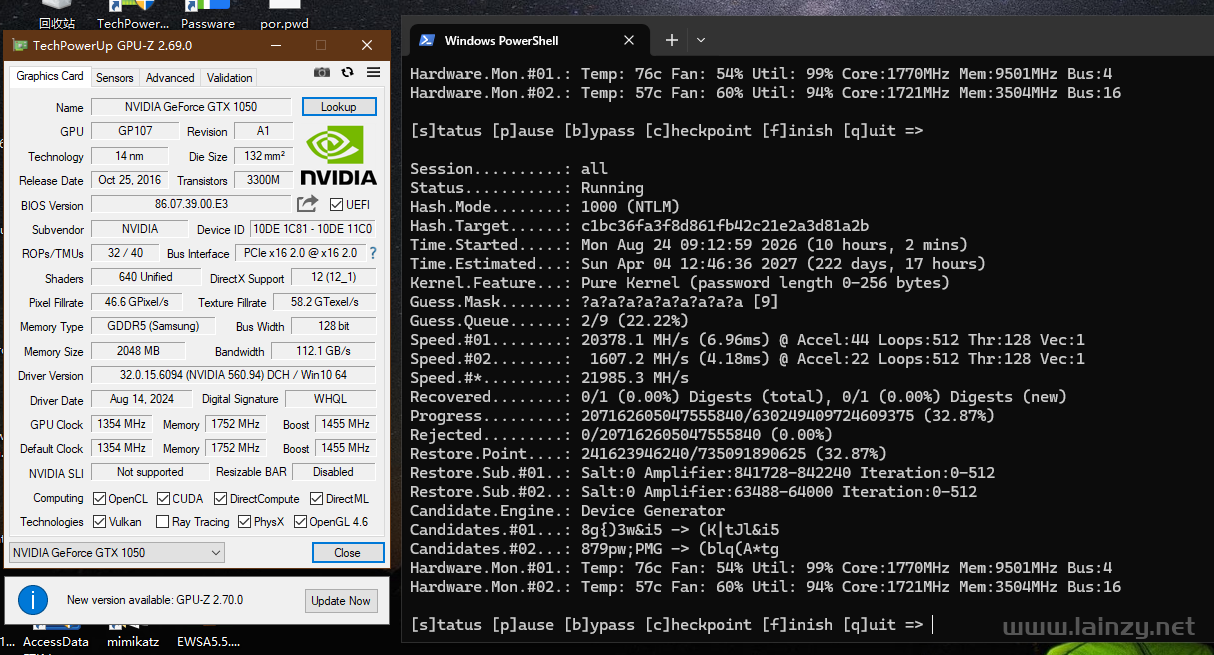1214x655 pixels.
Task: Minimize the GPU-Z window
Action: (x=275, y=45)
